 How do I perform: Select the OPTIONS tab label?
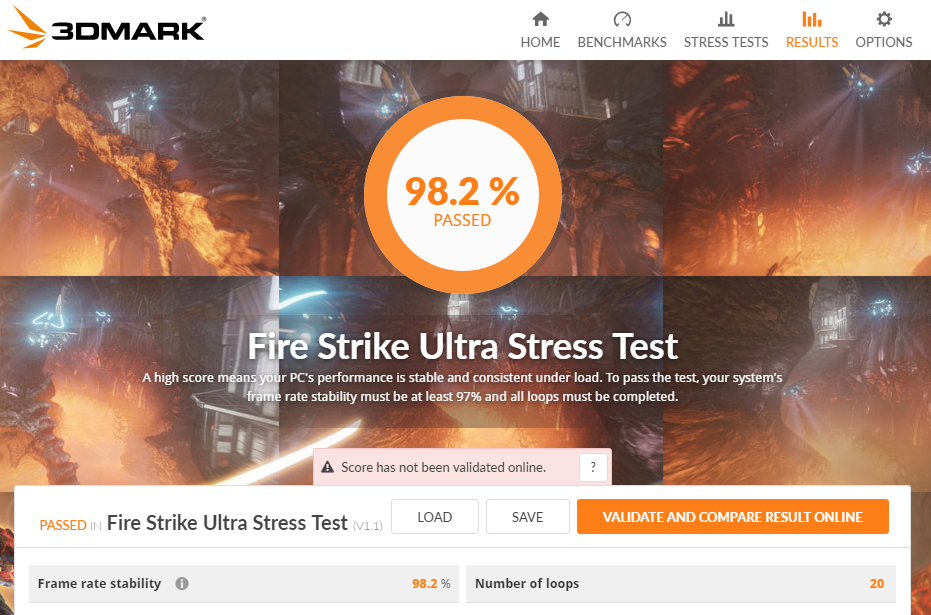(884, 42)
